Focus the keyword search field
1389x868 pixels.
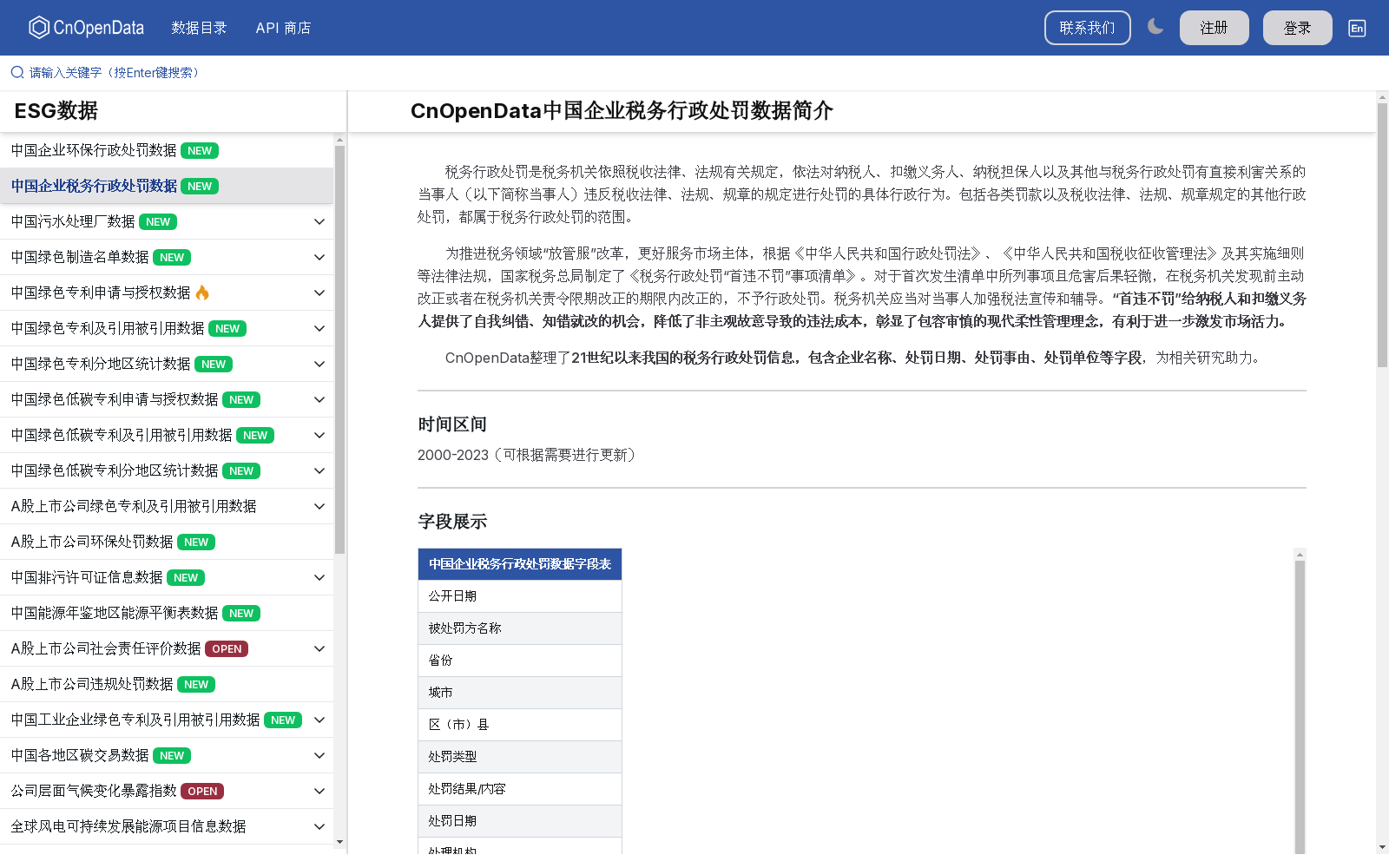pos(113,73)
